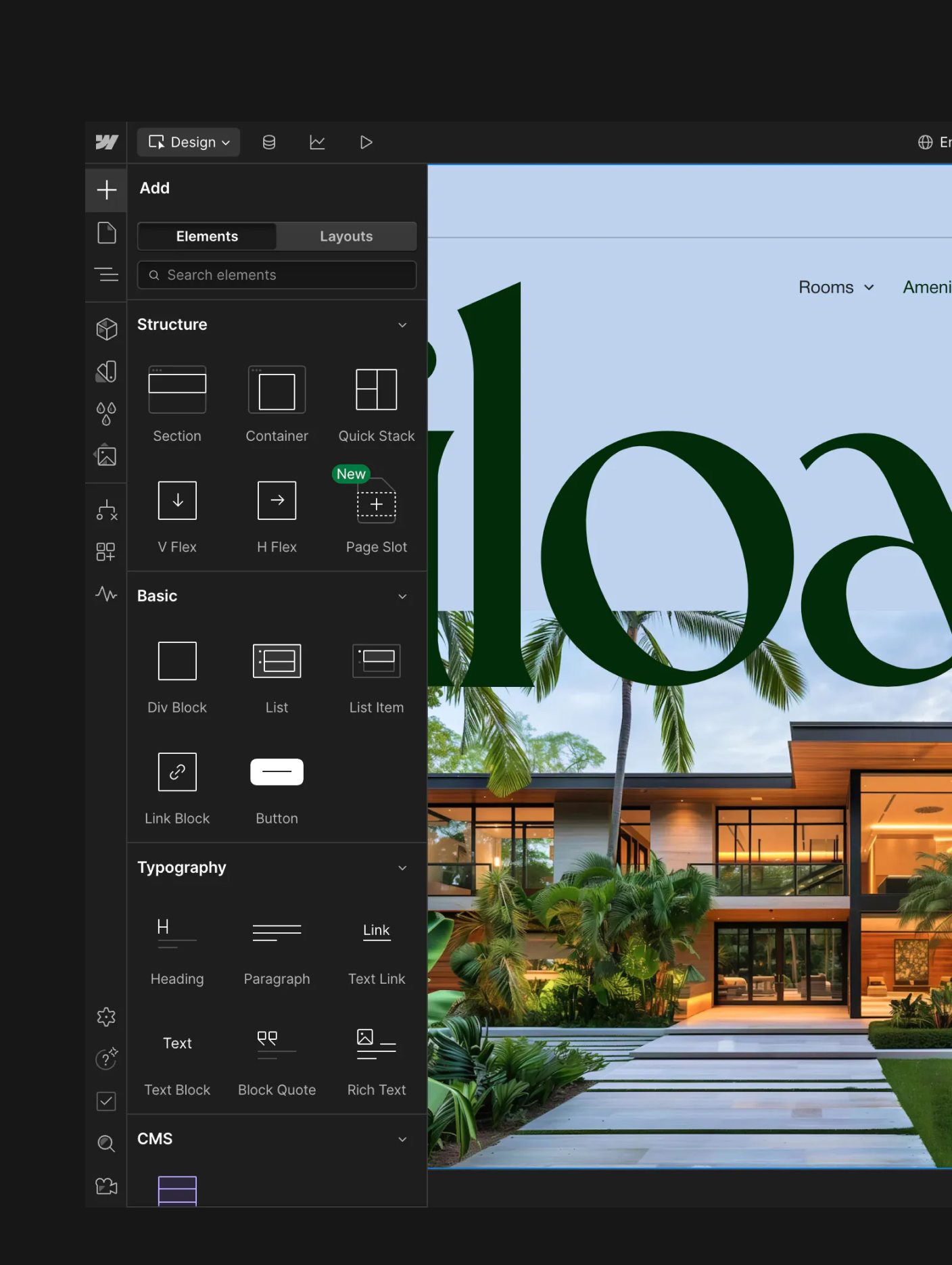
Task: Select the Link Block element
Action: (177, 788)
